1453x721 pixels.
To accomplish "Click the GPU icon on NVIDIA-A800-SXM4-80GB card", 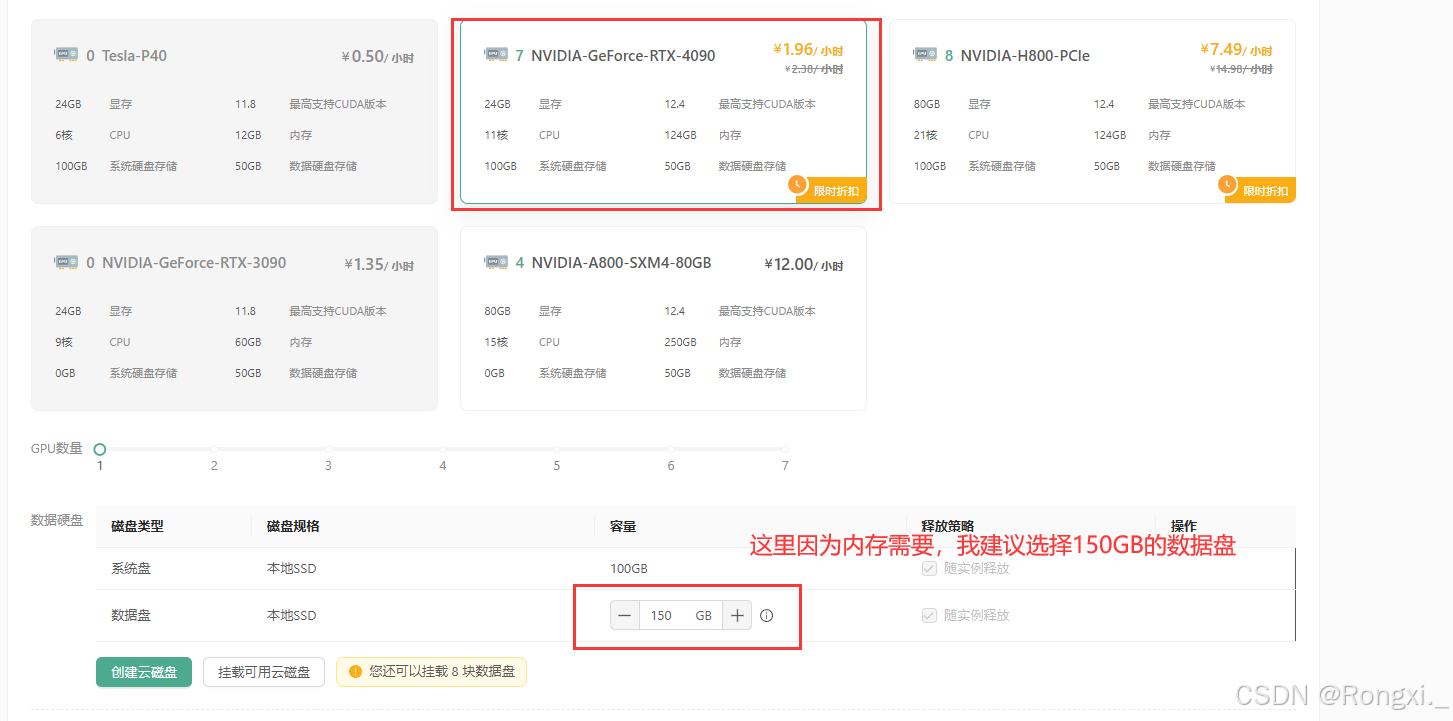I will [495, 261].
